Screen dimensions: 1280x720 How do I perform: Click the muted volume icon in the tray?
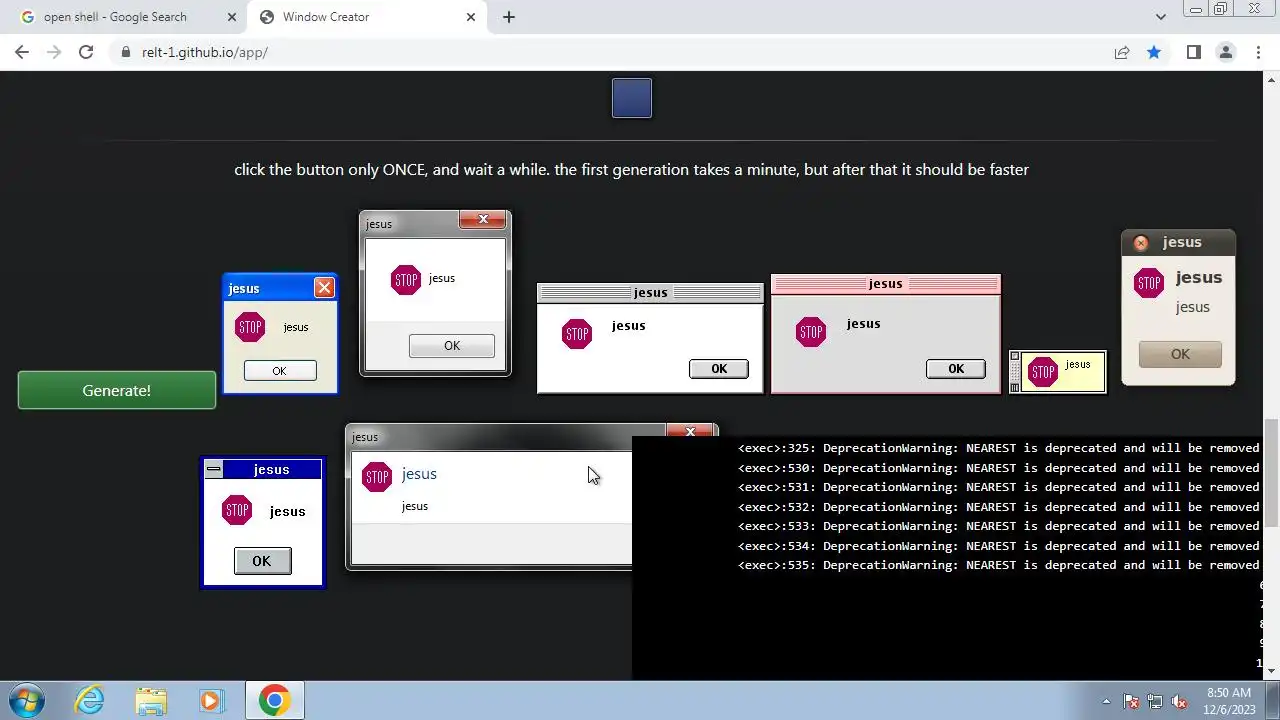click(1179, 701)
